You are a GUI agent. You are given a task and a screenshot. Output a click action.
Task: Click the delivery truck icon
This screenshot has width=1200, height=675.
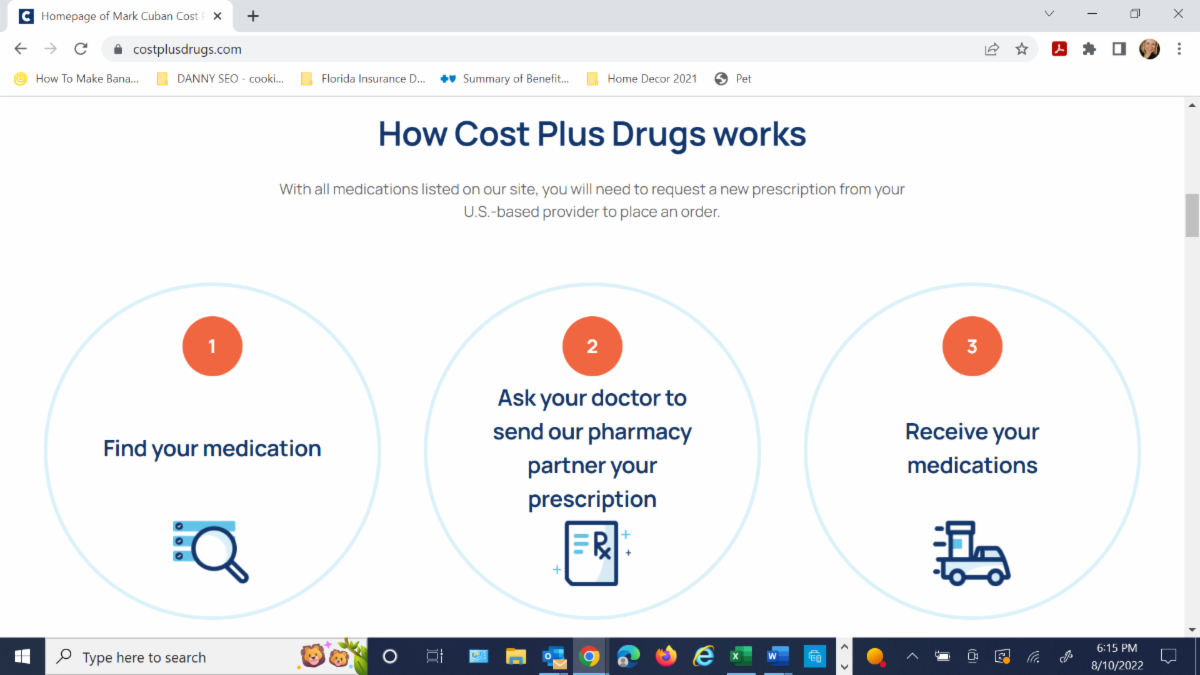(972, 553)
